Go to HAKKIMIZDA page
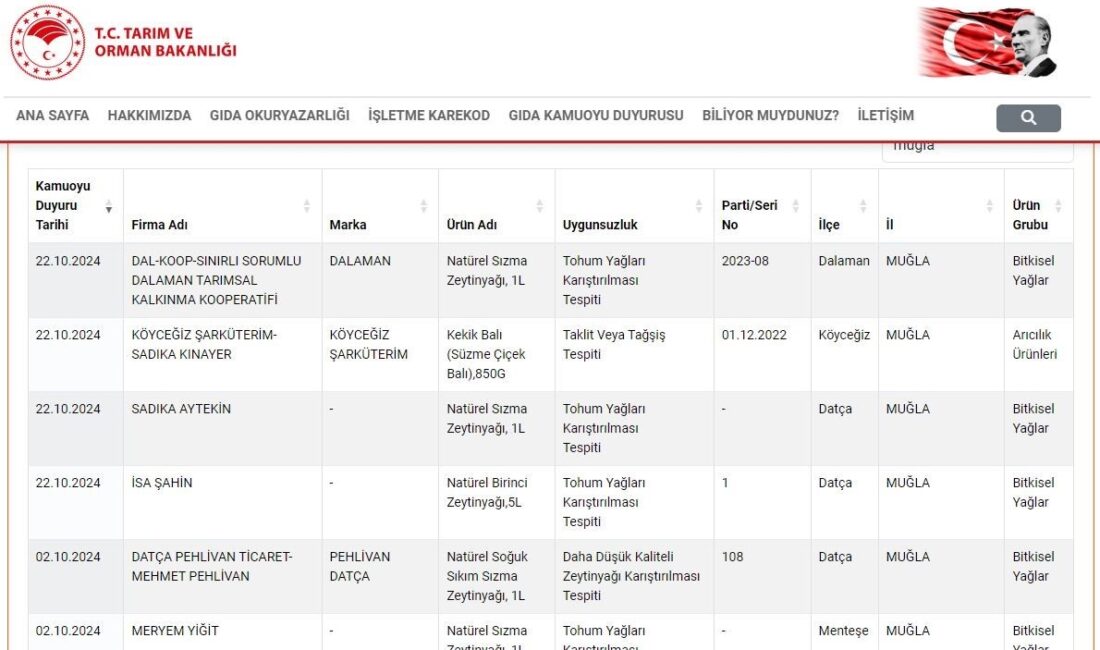1100x650 pixels. tap(149, 115)
